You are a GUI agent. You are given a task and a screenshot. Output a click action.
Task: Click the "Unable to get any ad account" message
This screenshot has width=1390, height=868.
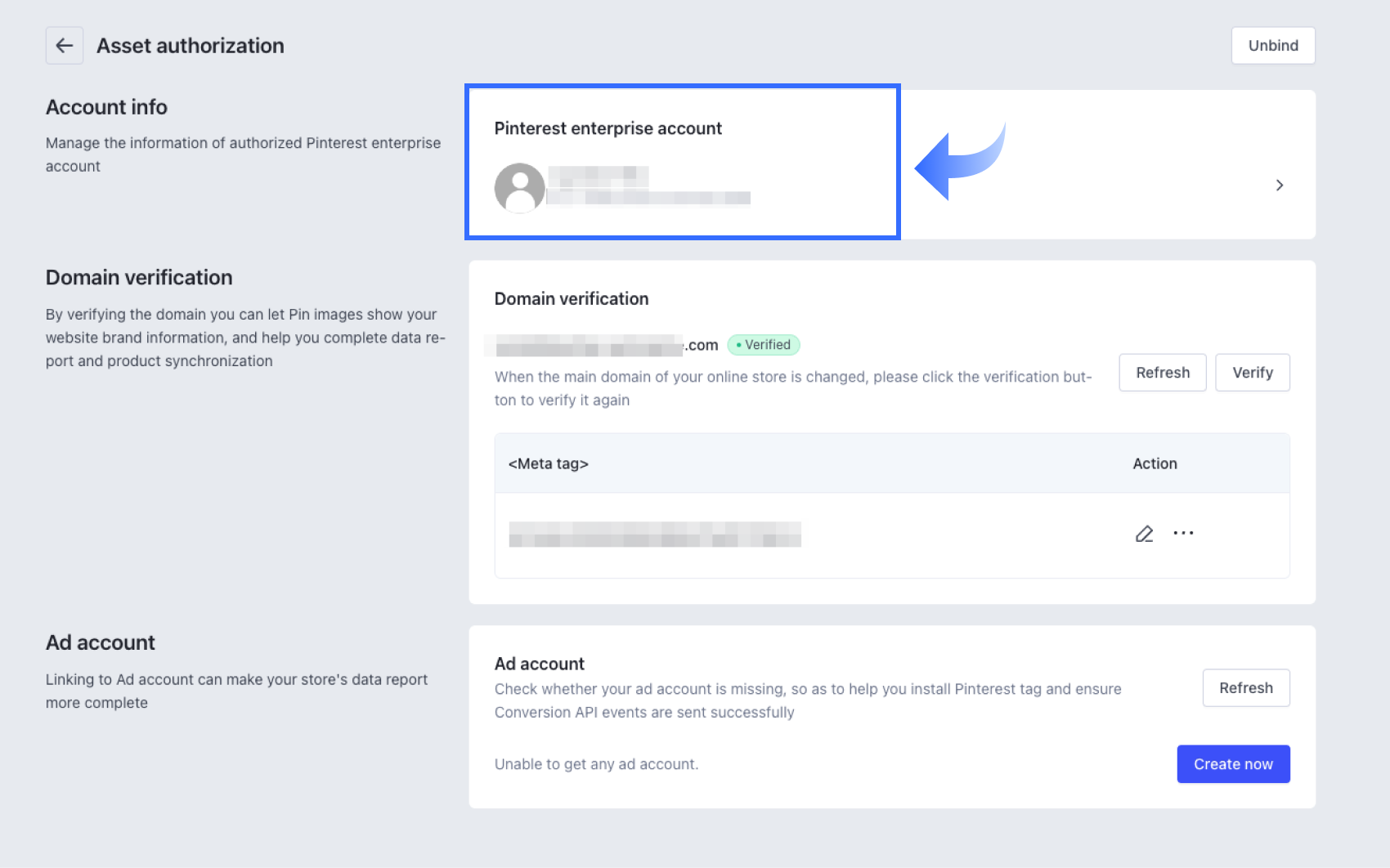[x=596, y=764]
